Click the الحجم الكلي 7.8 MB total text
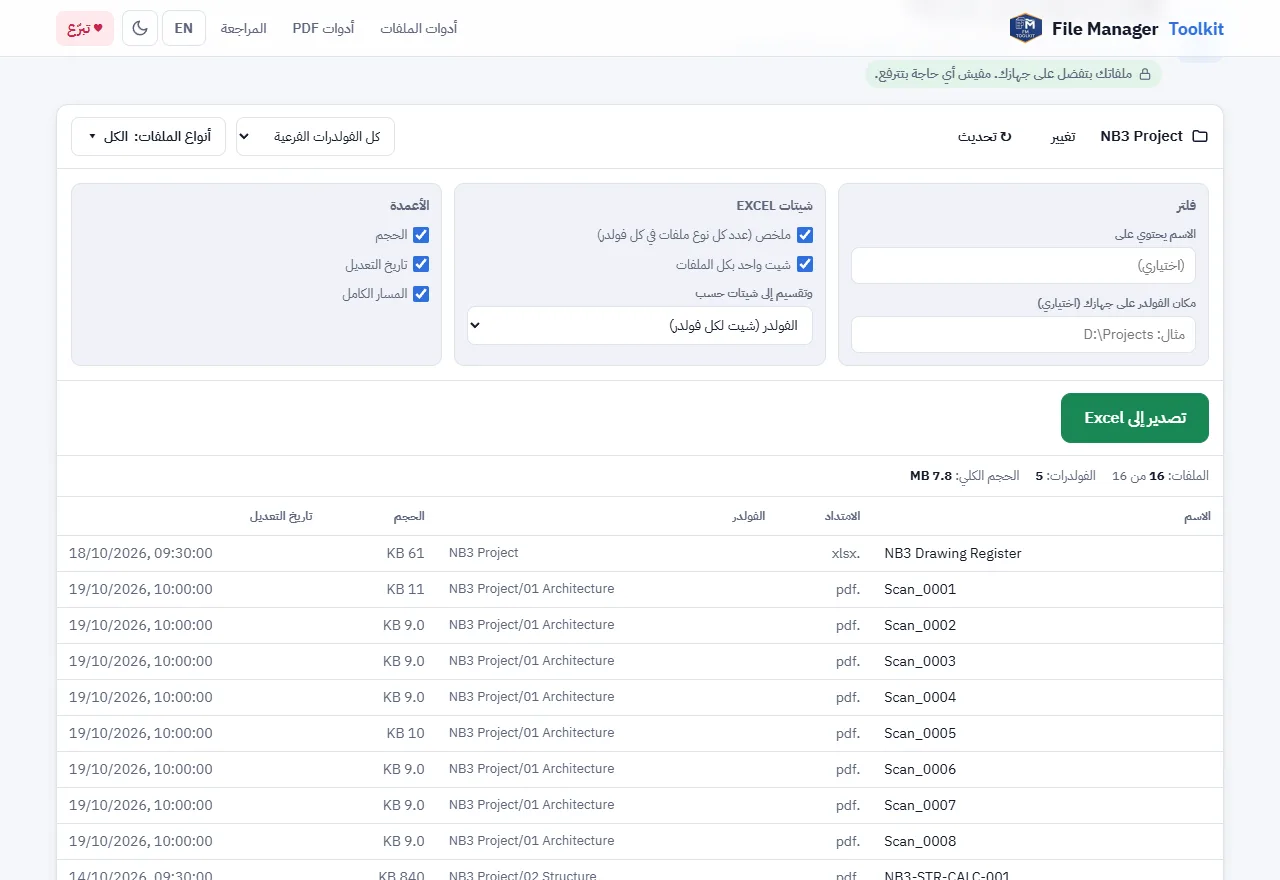The image size is (1280, 880). (x=964, y=476)
